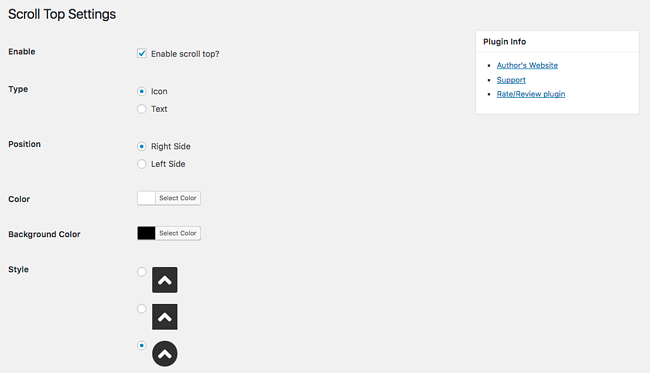Open the Rate/Review plugin link
The image size is (650, 373).
coord(531,94)
